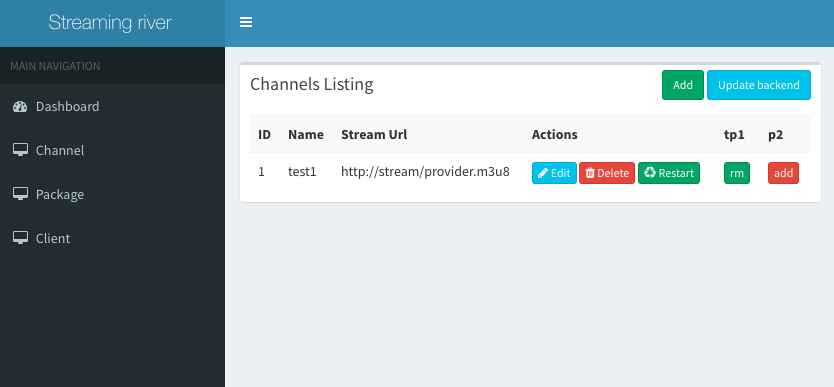
Task: Toggle sidebar with hamburger menu icon
Action: point(246,22)
